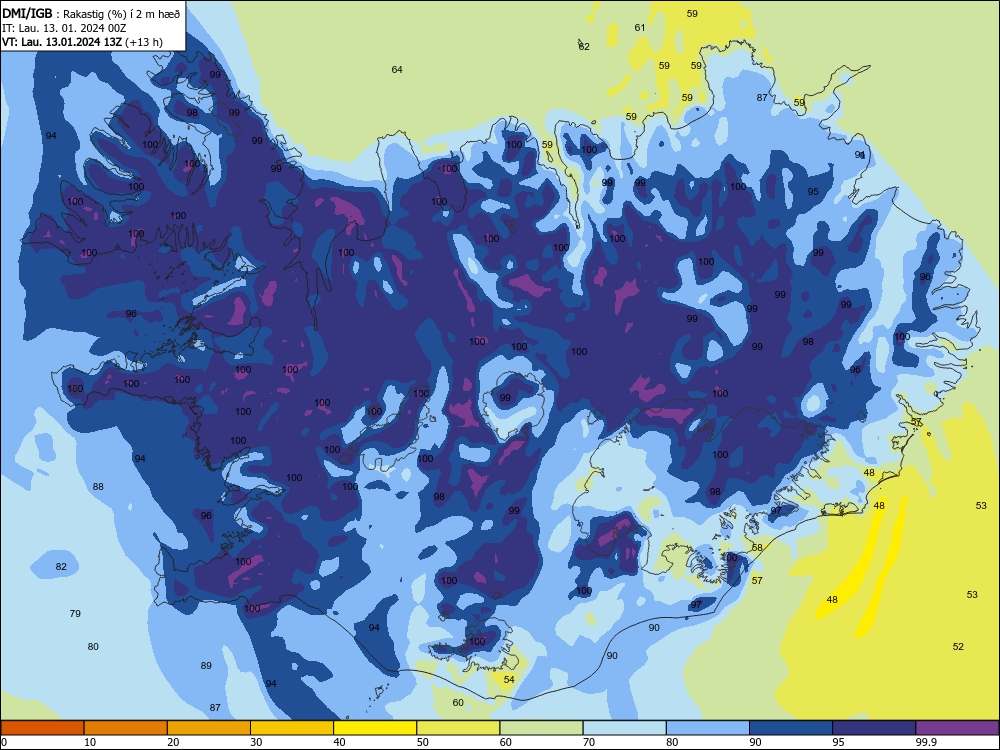The width and height of the screenshot is (1000, 750).
Task: Select the '82' humidity value on the map
Action: click(x=61, y=566)
